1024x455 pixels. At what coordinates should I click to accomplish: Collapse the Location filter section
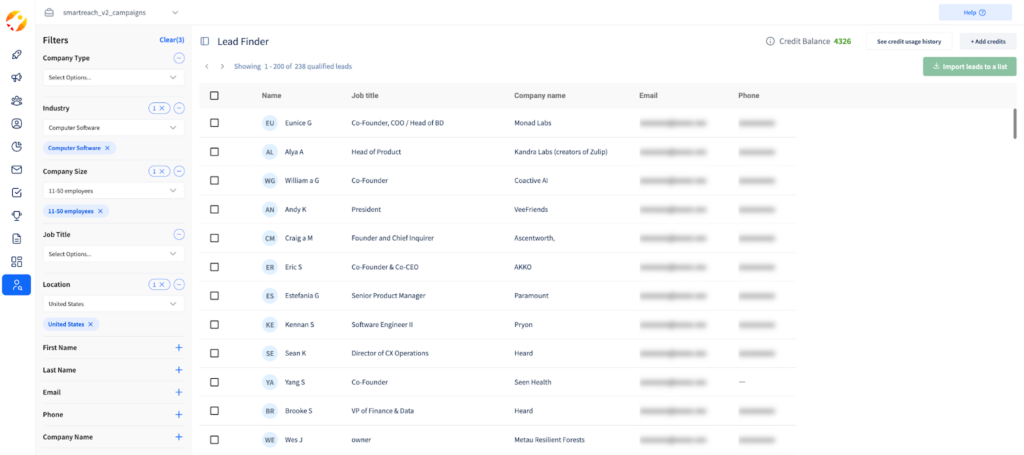click(x=179, y=285)
